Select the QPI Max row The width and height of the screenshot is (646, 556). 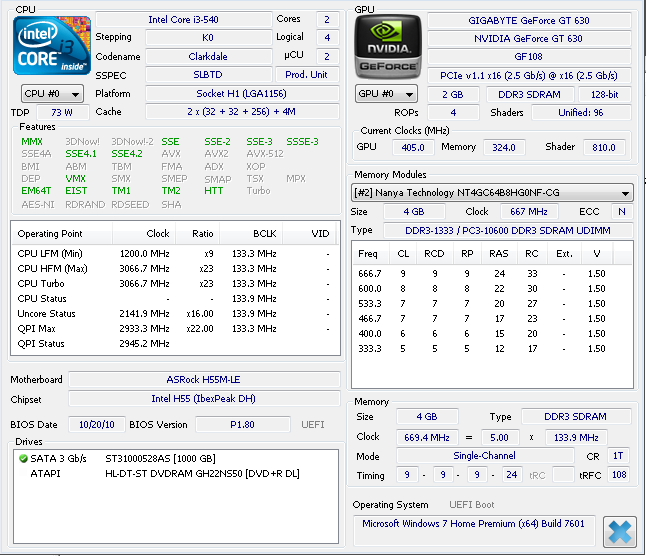[175, 329]
